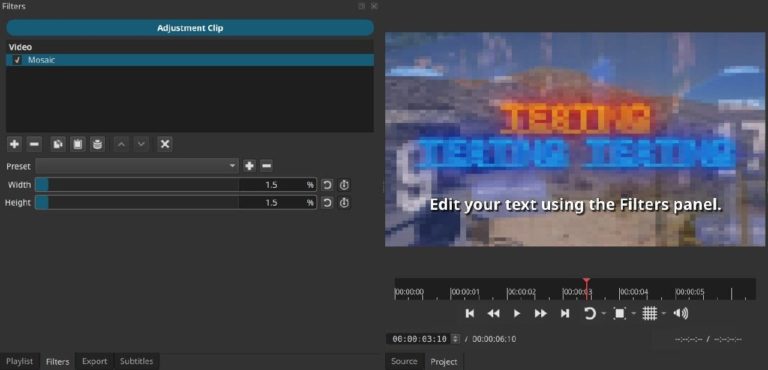Click the Adjustment Clip header button

pyautogui.click(x=190, y=28)
